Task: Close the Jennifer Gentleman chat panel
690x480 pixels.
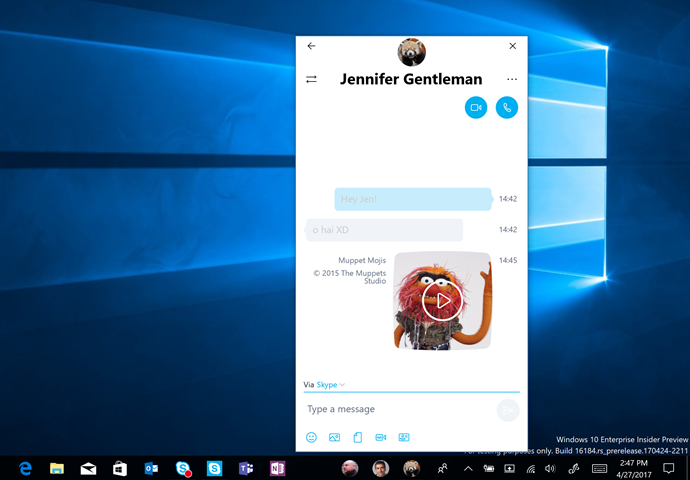Action: [512, 46]
